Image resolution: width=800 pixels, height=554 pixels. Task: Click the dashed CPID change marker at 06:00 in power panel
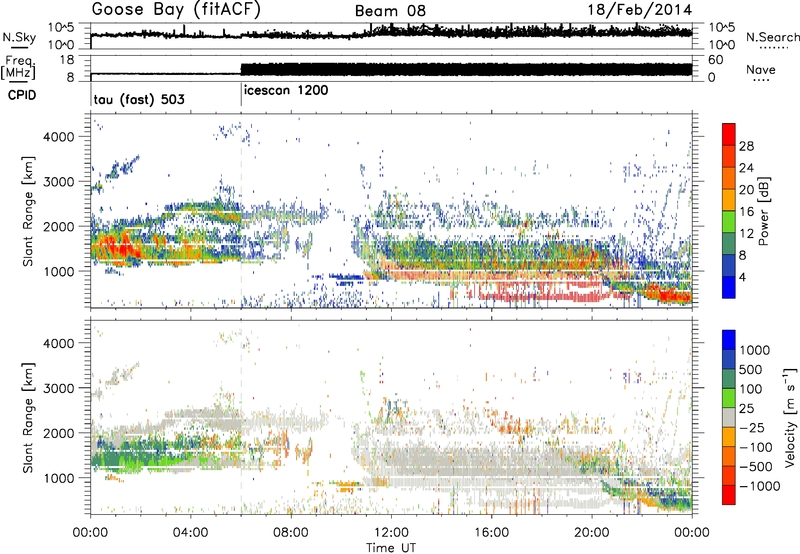241,211
